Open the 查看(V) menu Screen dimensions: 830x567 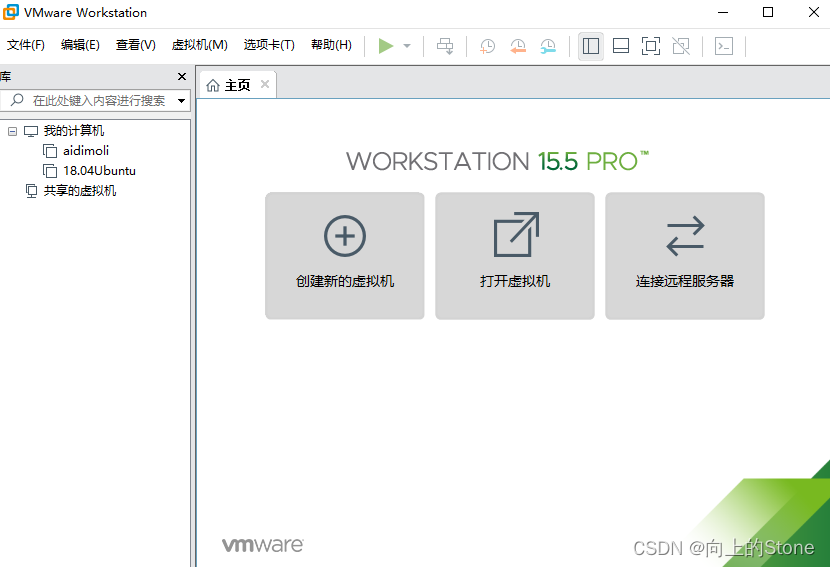(x=136, y=45)
